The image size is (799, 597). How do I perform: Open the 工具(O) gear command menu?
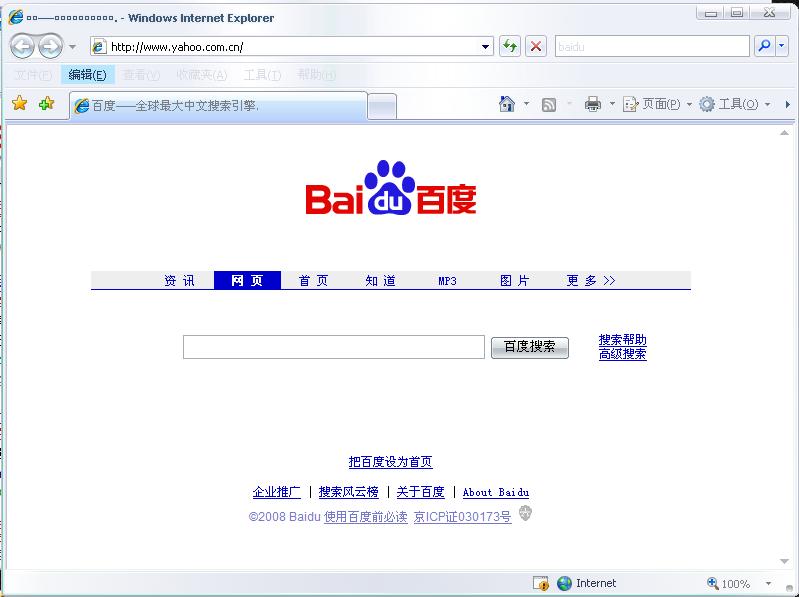pyautogui.click(x=734, y=104)
